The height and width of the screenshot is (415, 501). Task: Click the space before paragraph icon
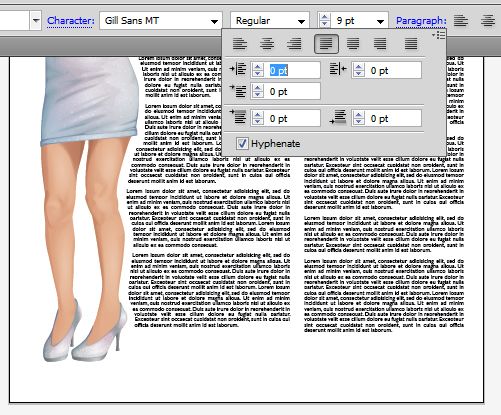(238, 117)
